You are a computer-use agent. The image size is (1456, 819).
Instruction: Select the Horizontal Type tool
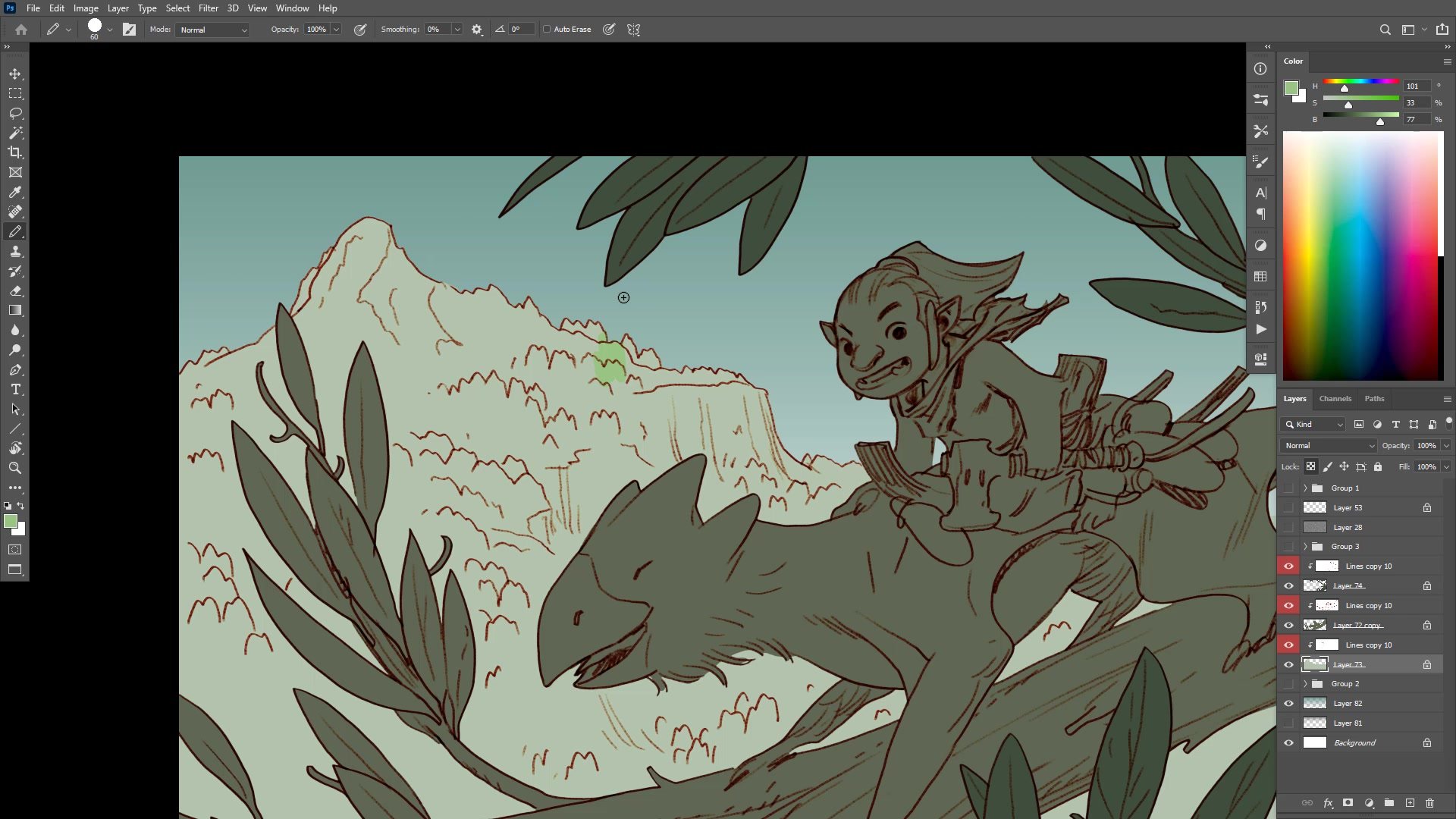pos(15,389)
